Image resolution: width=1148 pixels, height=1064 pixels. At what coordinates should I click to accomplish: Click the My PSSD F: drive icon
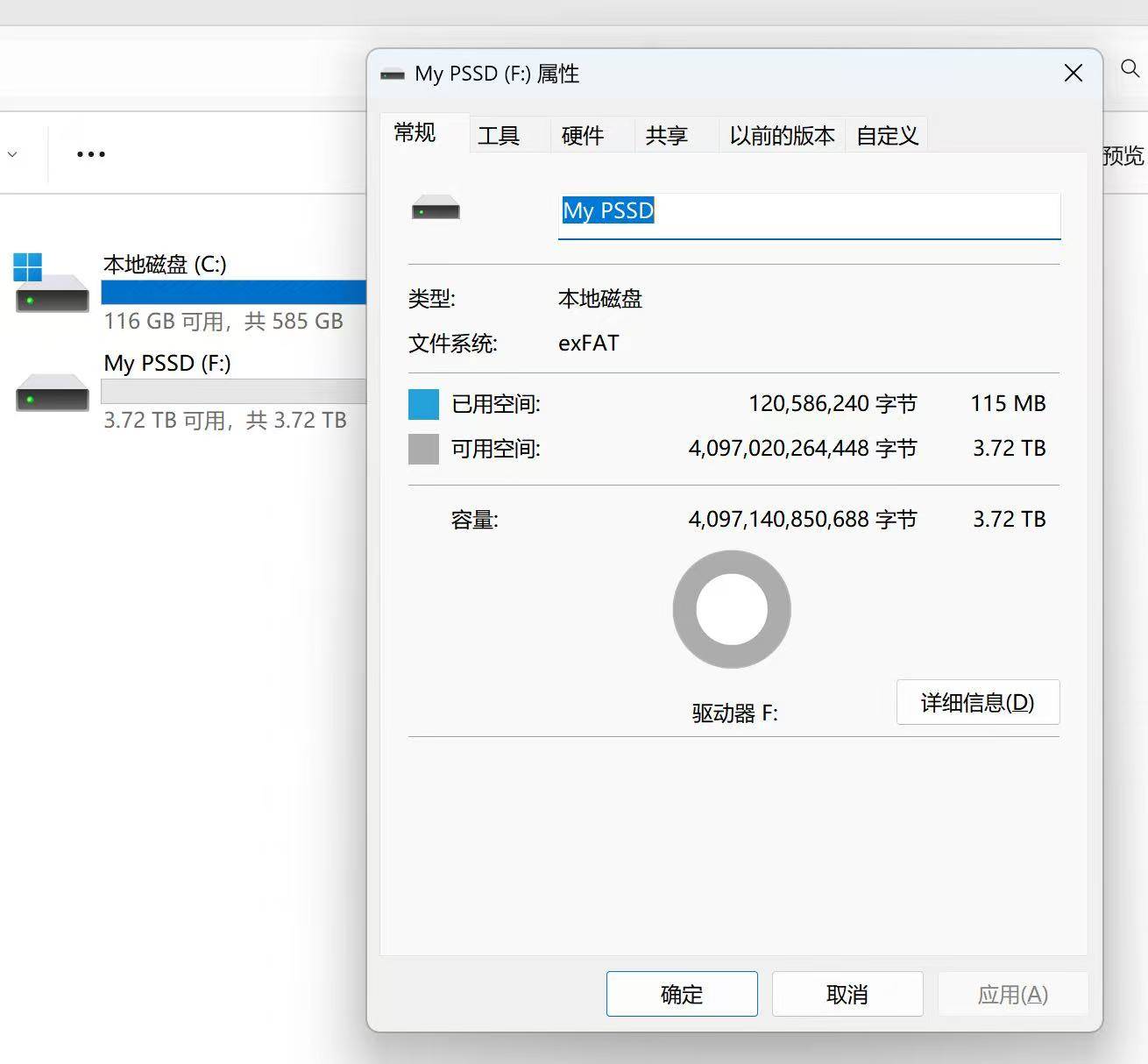tap(52, 393)
